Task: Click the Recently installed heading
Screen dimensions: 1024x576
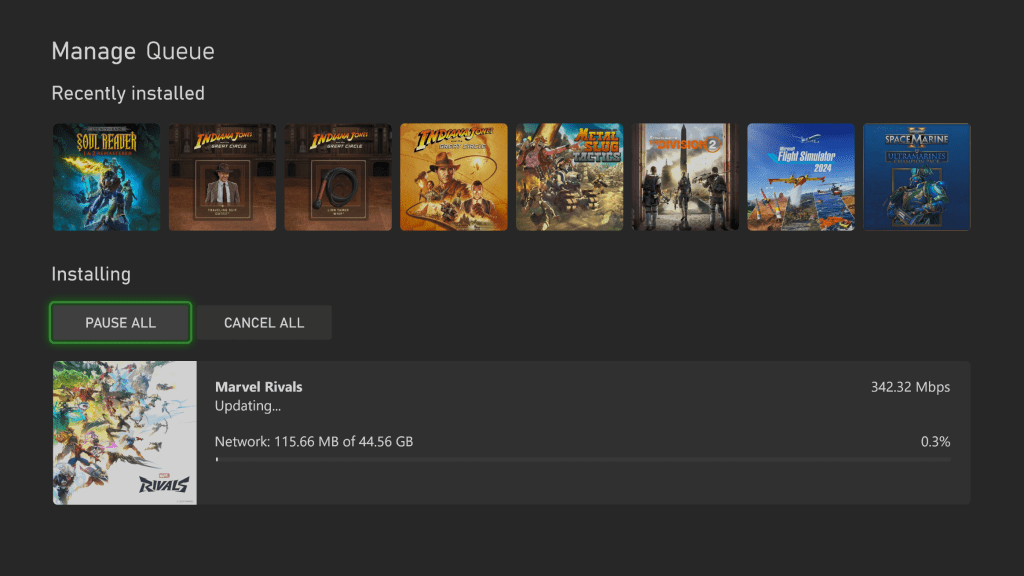Action: [128, 93]
